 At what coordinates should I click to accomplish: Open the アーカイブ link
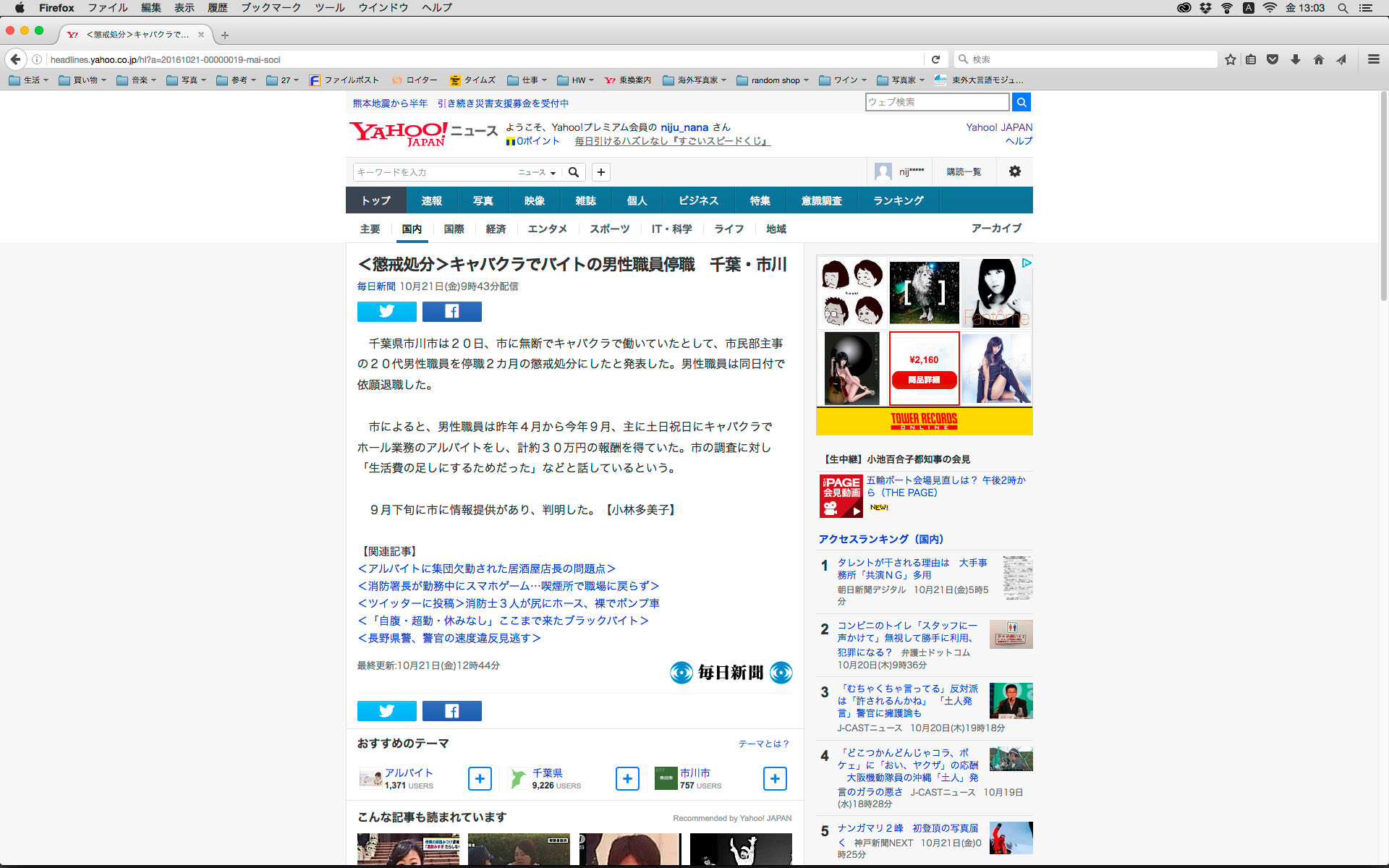996,228
